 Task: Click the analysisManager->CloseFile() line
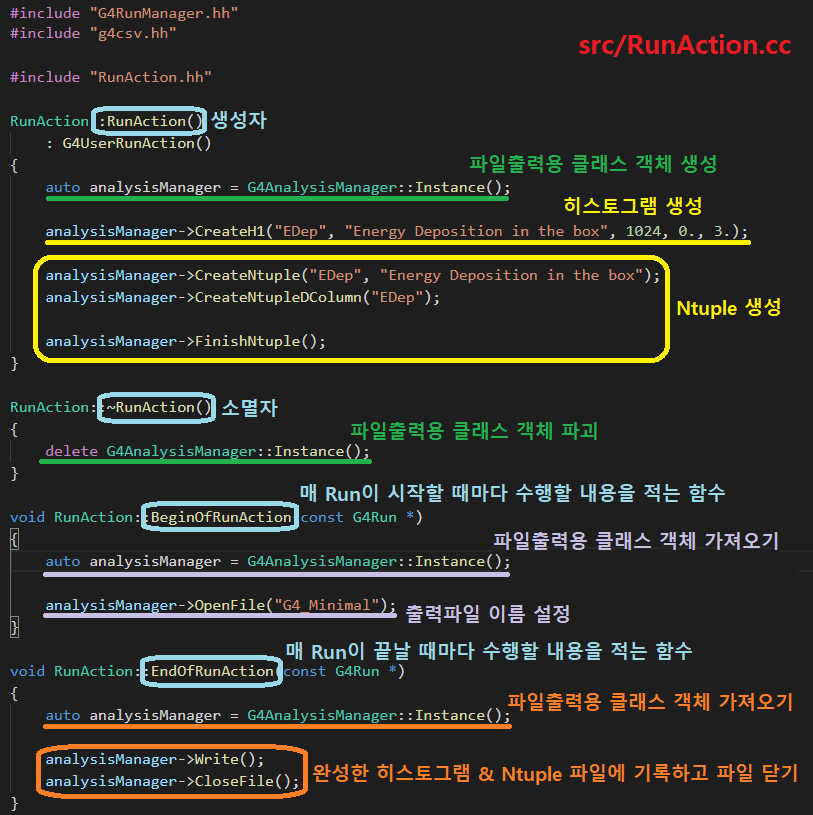coord(172,781)
